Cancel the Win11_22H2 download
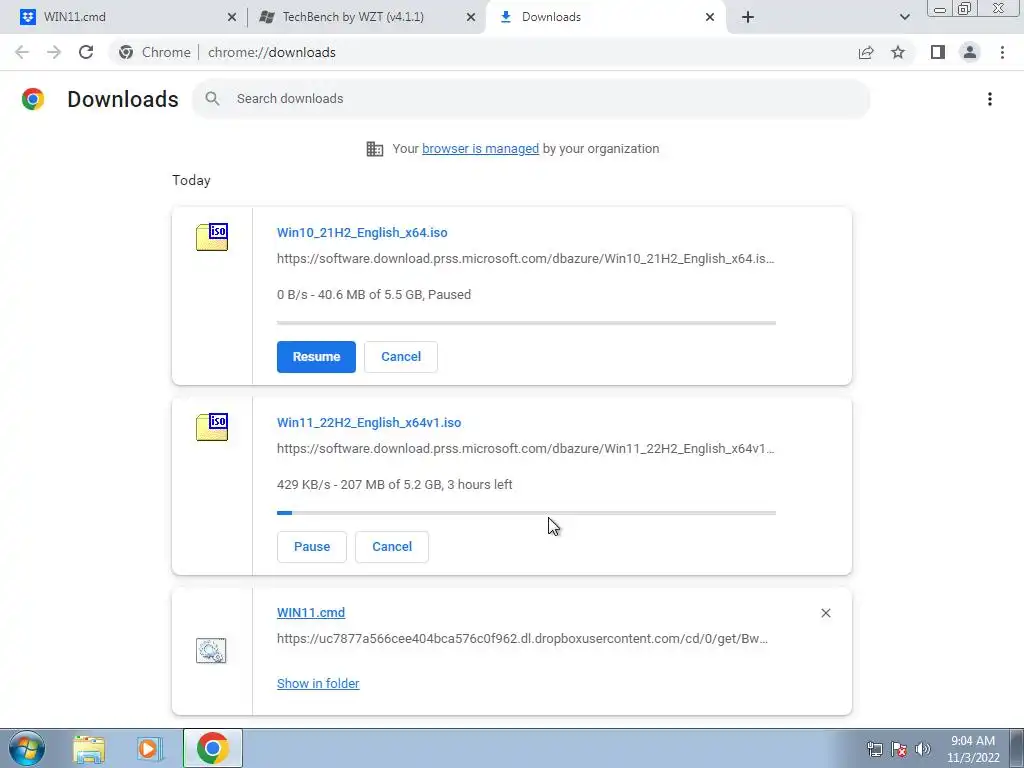Screen dimensions: 1024x768 point(392,547)
